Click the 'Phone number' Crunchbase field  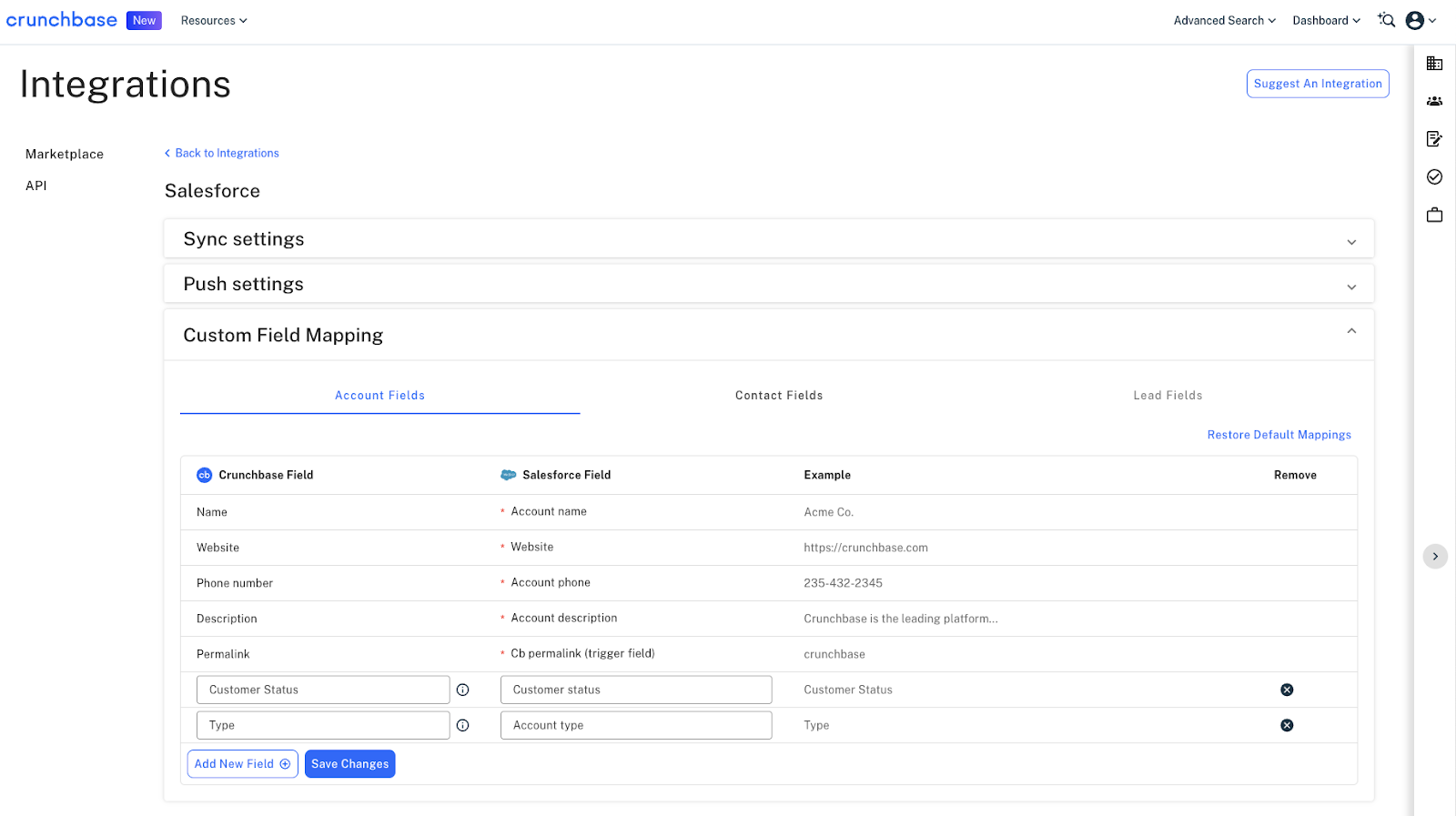(235, 583)
